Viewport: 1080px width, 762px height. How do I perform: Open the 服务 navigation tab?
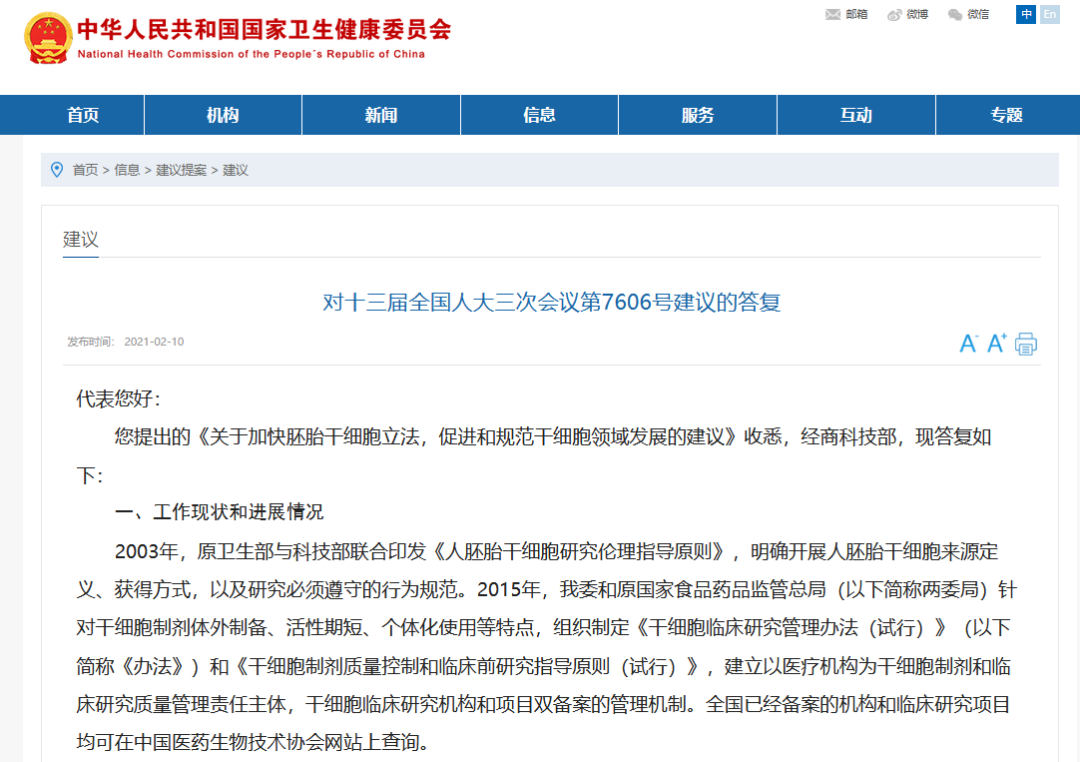[x=698, y=115]
